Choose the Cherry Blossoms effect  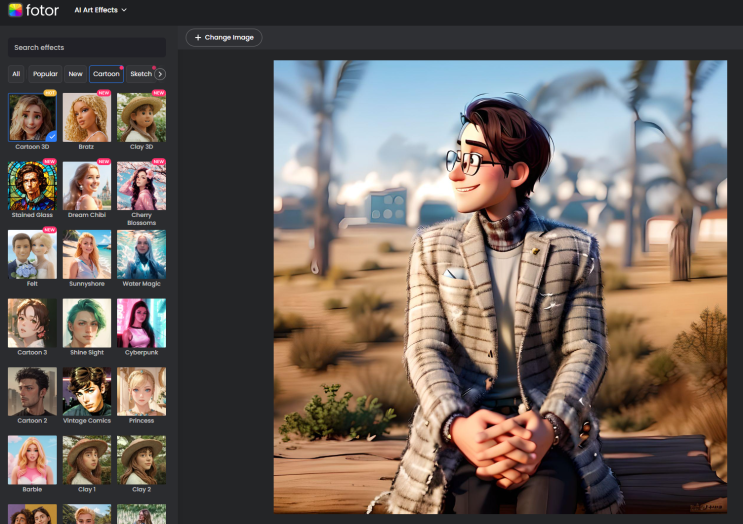pos(141,185)
